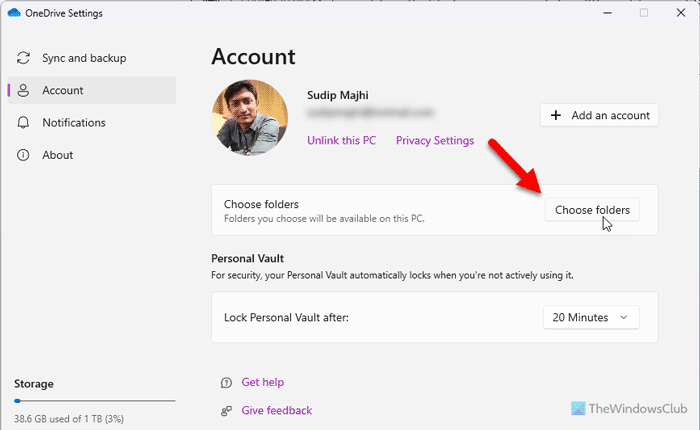Screen dimensions: 700x430
Task: Click the About info icon
Action: (22, 155)
